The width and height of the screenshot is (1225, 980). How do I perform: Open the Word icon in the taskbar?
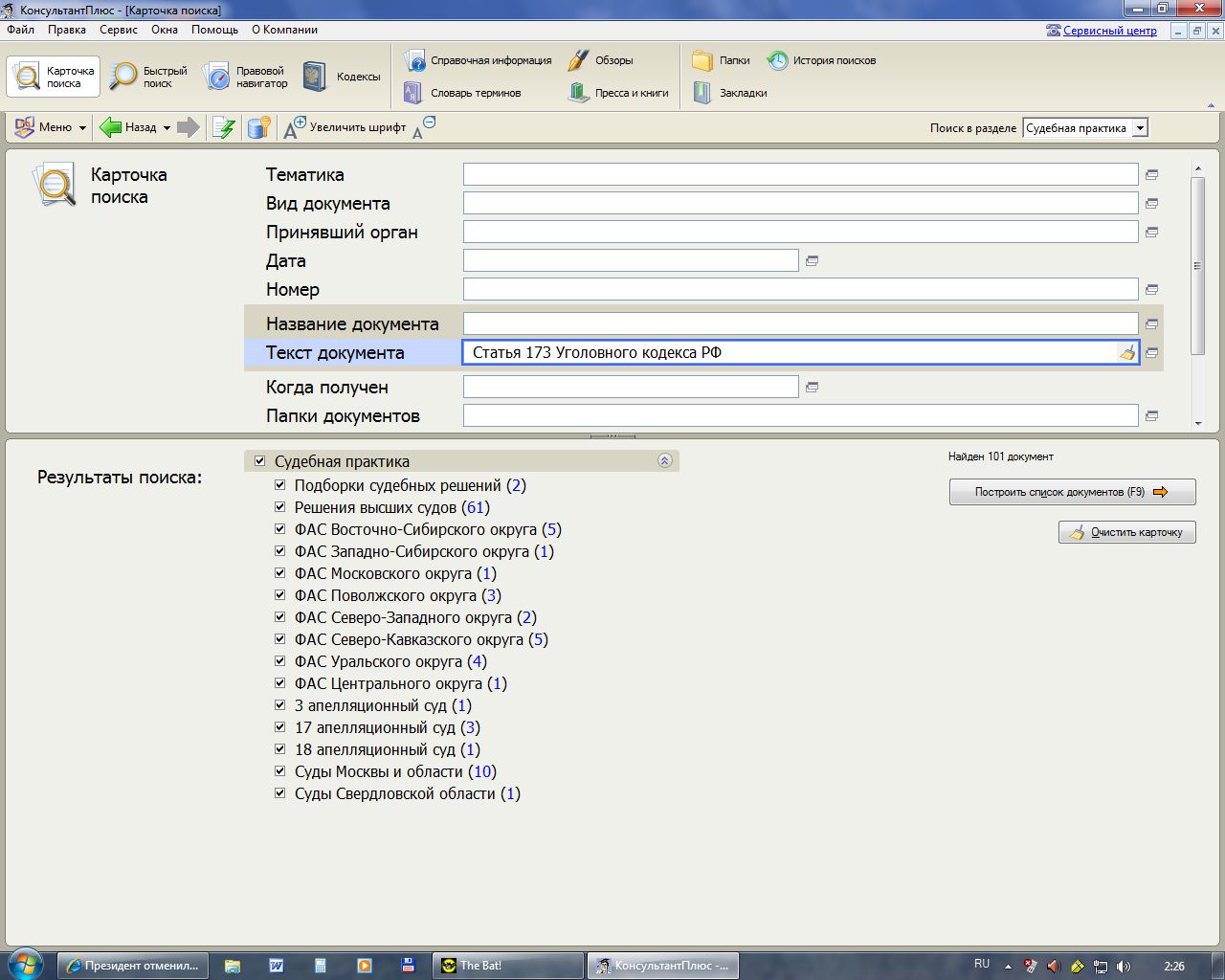276,966
